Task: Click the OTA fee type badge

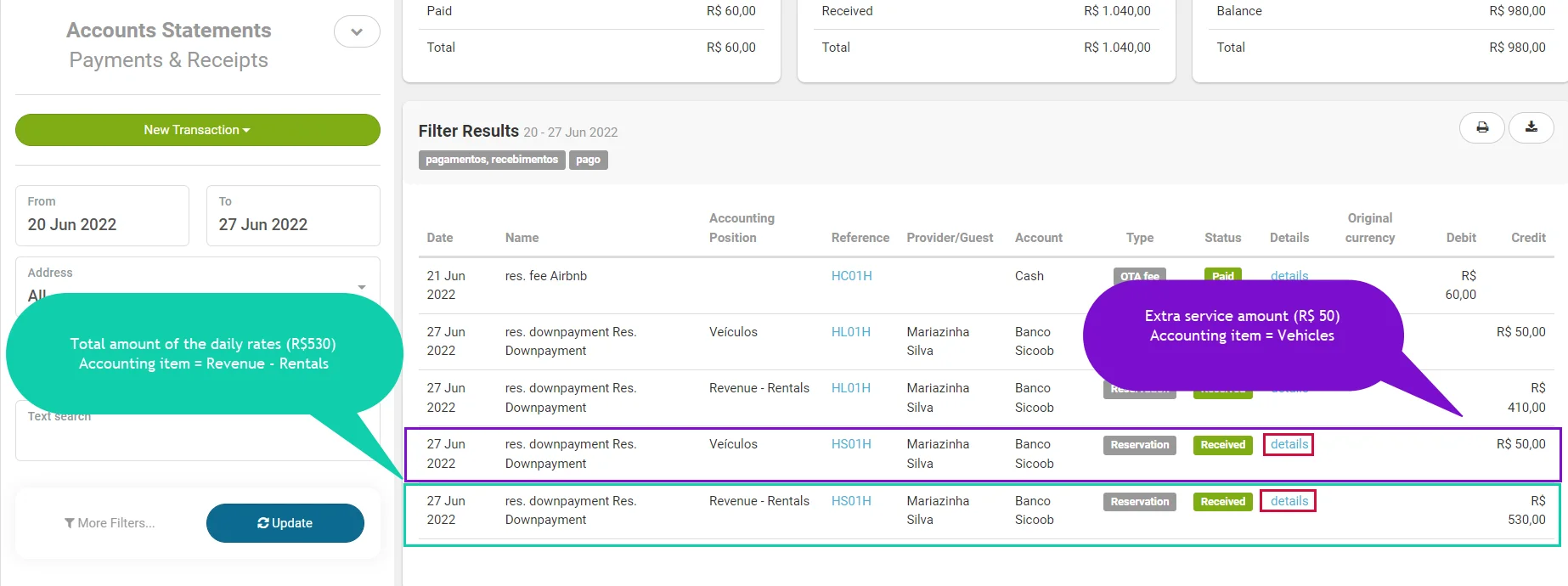Action: point(1139,276)
